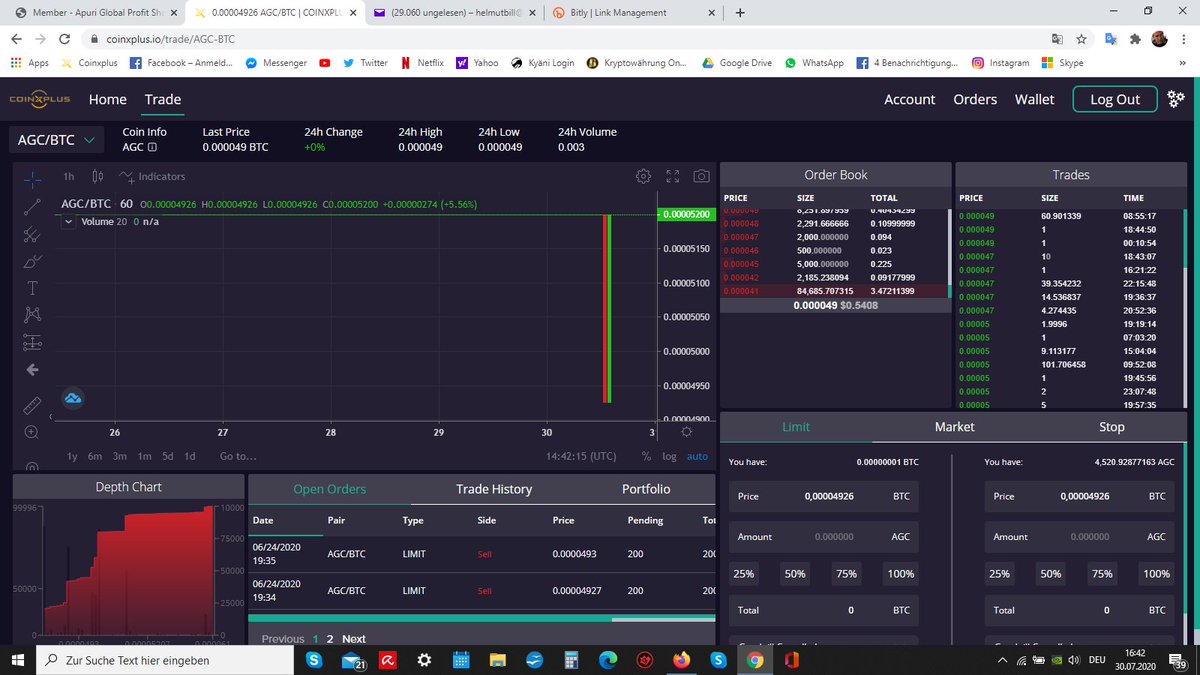Select the prediction and measurement tool

pos(32,342)
